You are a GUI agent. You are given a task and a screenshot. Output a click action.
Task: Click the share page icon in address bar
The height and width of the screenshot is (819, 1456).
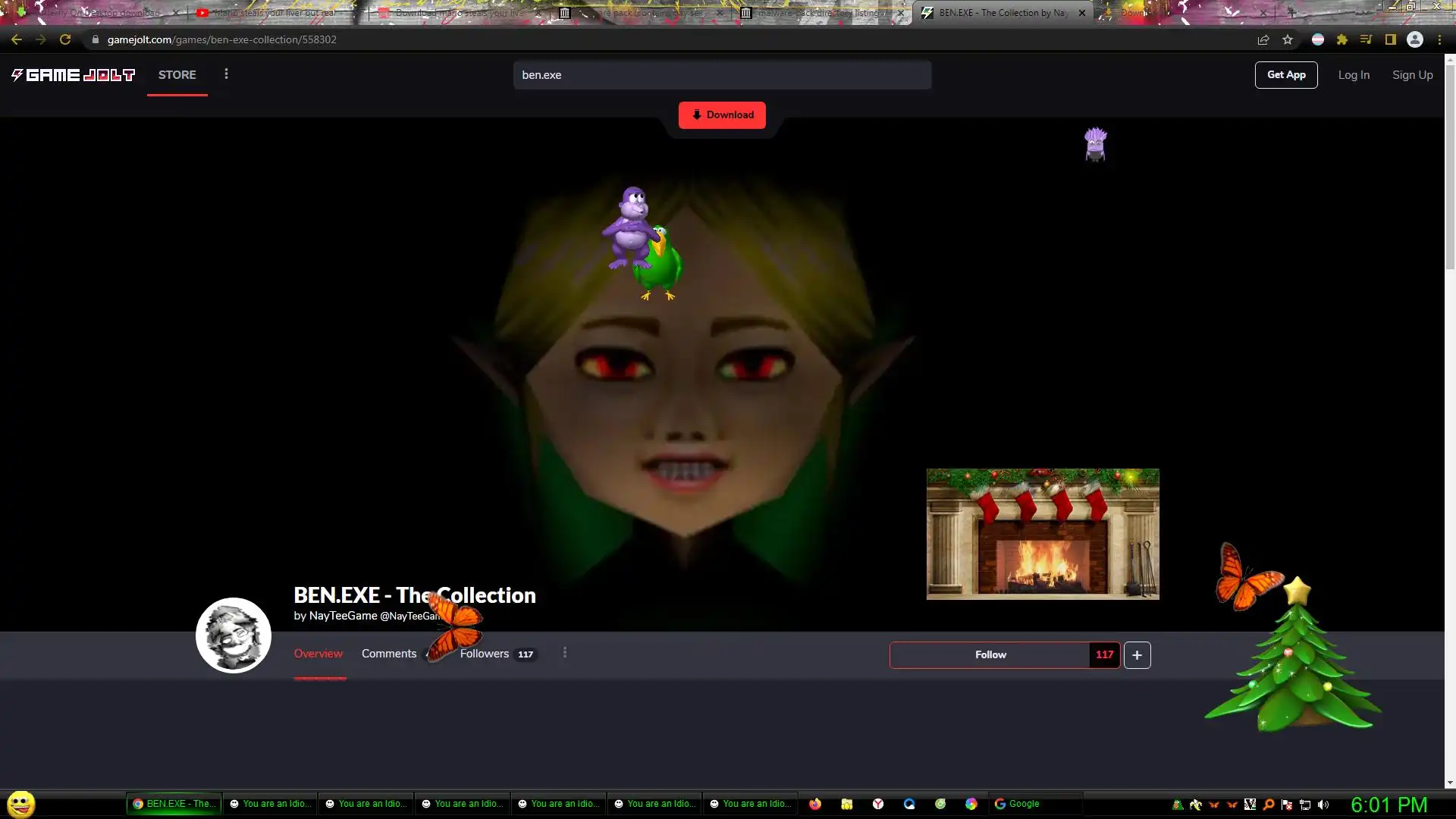coord(1263,39)
